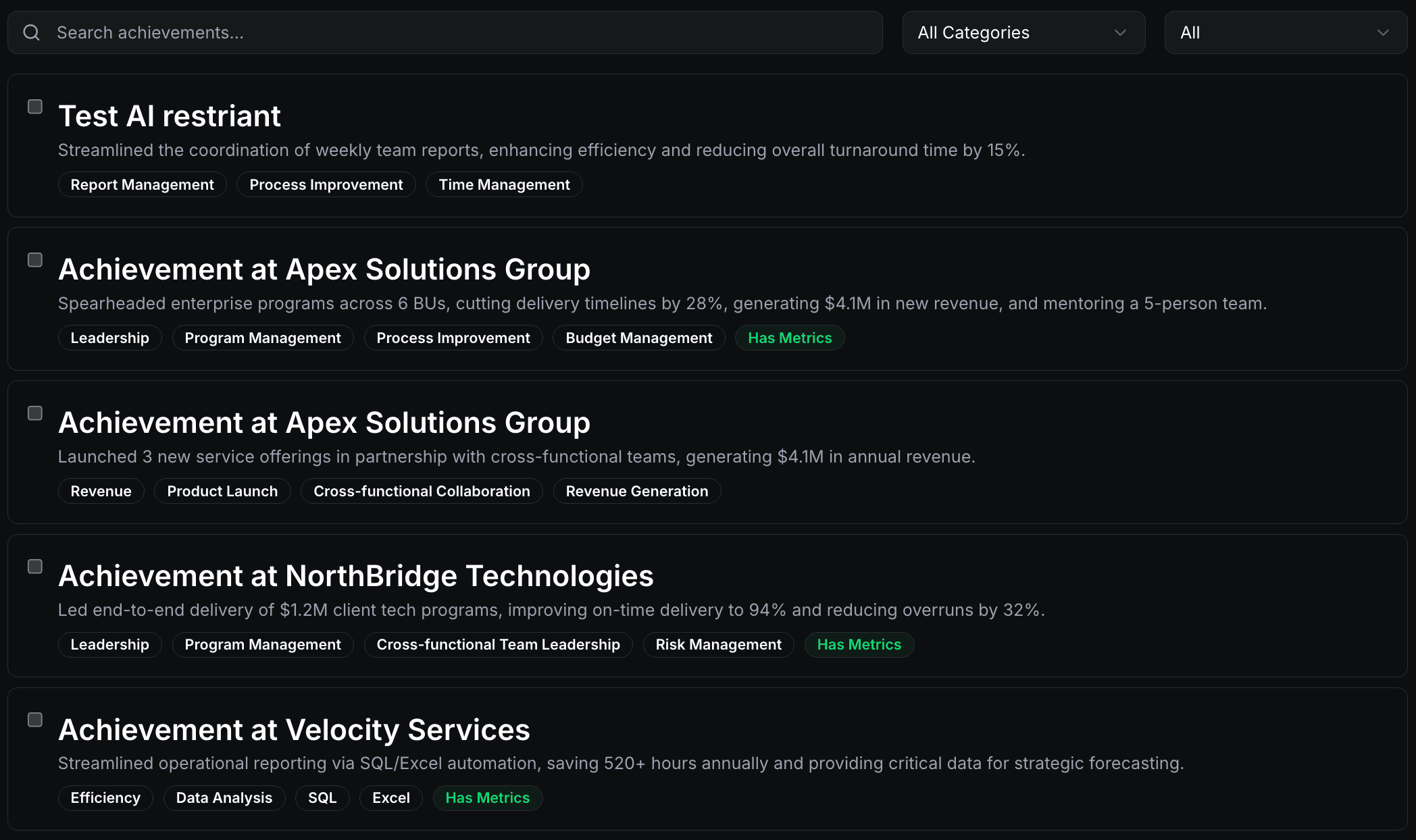The width and height of the screenshot is (1416, 840).
Task: Click the Has Metrics tag on Velocity Services
Action: (487, 797)
